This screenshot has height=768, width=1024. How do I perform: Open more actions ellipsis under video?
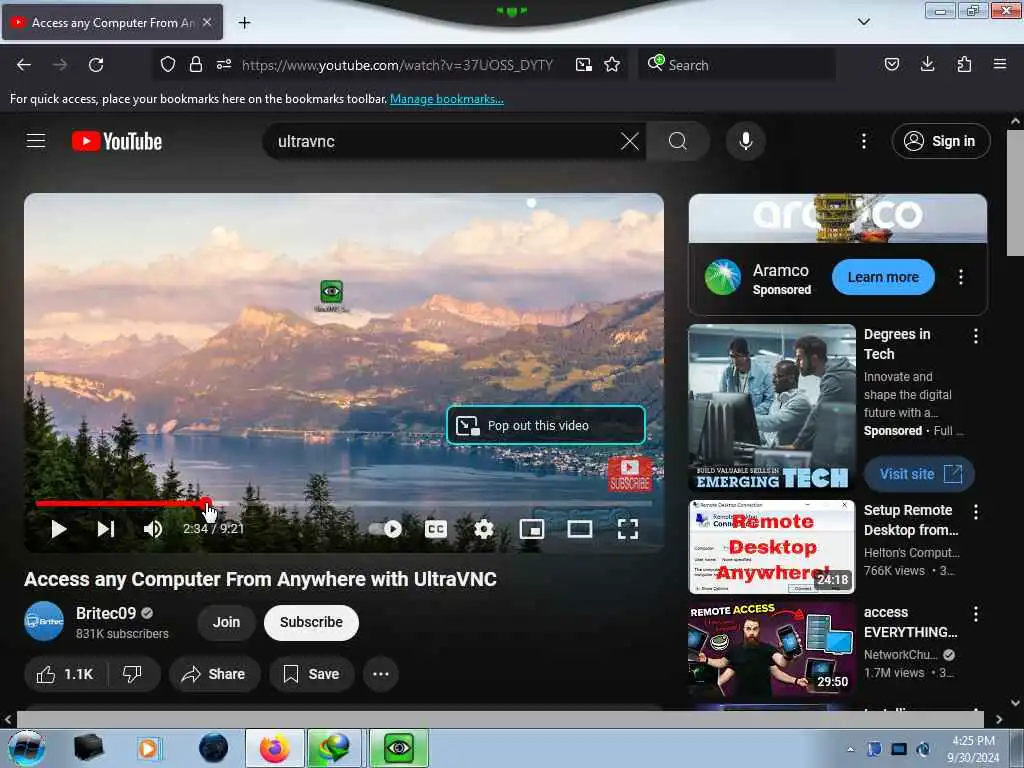tap(381, 674)
